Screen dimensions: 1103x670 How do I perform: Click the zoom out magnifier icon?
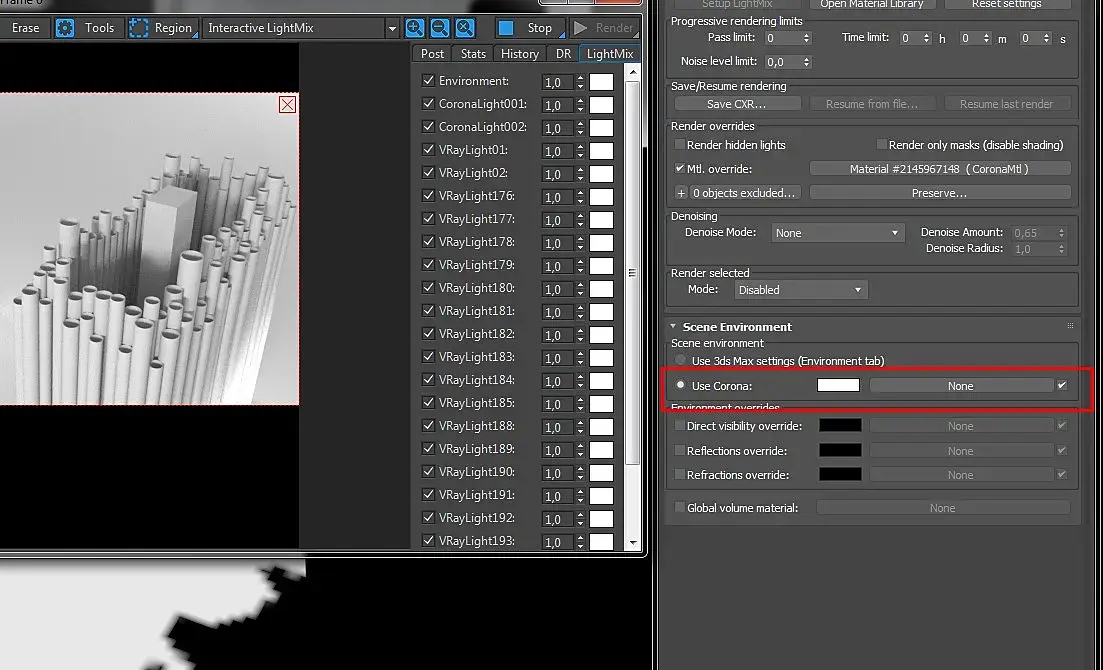click(440, 28)
